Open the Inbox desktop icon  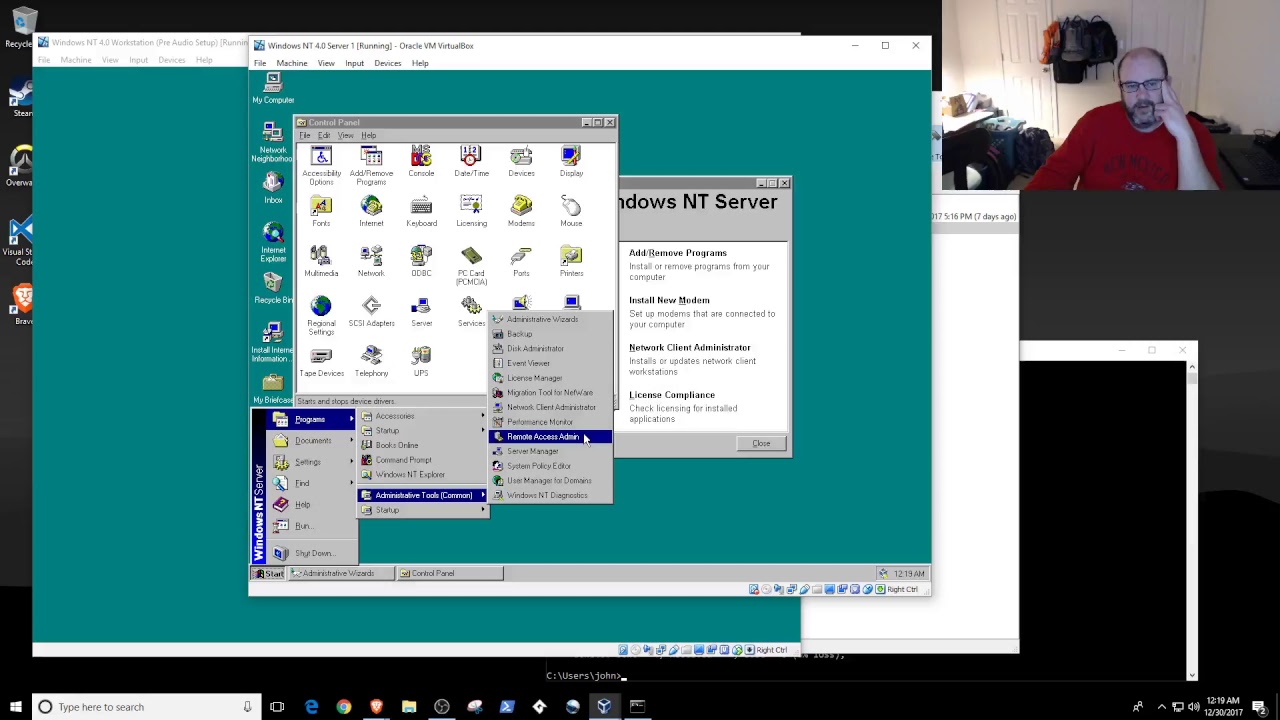(273, 188)
